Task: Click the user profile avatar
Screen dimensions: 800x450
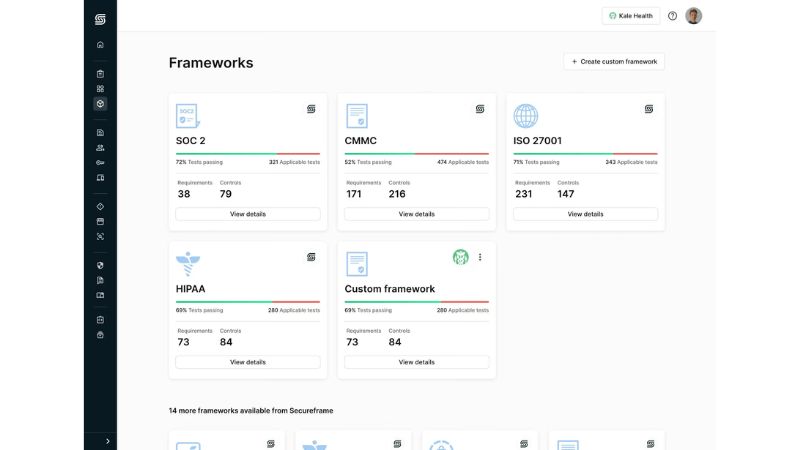Action: point(693,16)
